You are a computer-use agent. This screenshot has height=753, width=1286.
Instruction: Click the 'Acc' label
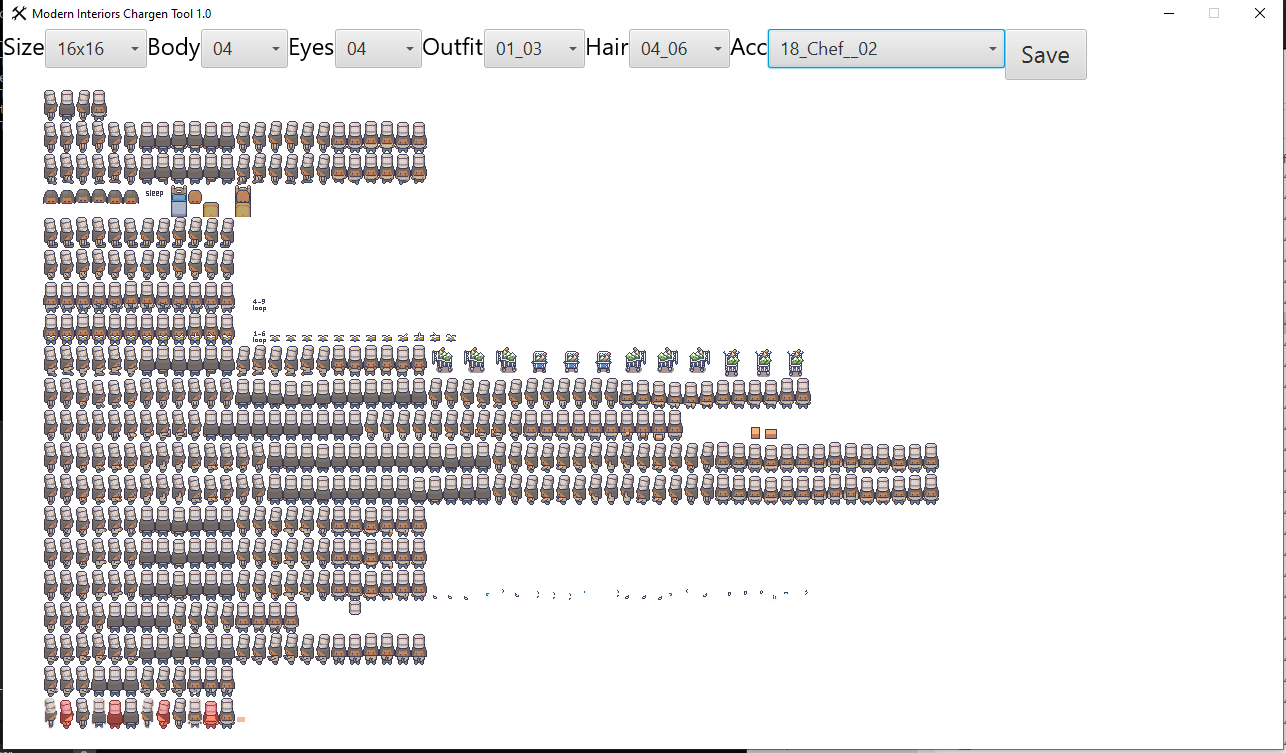pos(749,47)
